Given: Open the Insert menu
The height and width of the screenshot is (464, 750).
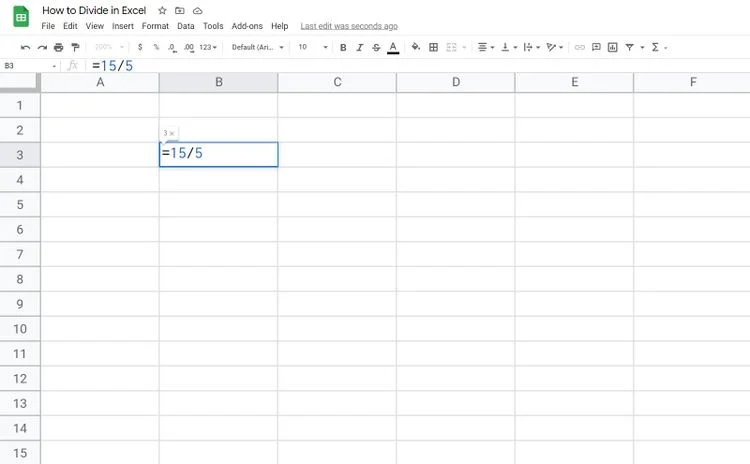Looking at the screenshot, I should pyautogui.click(x=123, y=26).
